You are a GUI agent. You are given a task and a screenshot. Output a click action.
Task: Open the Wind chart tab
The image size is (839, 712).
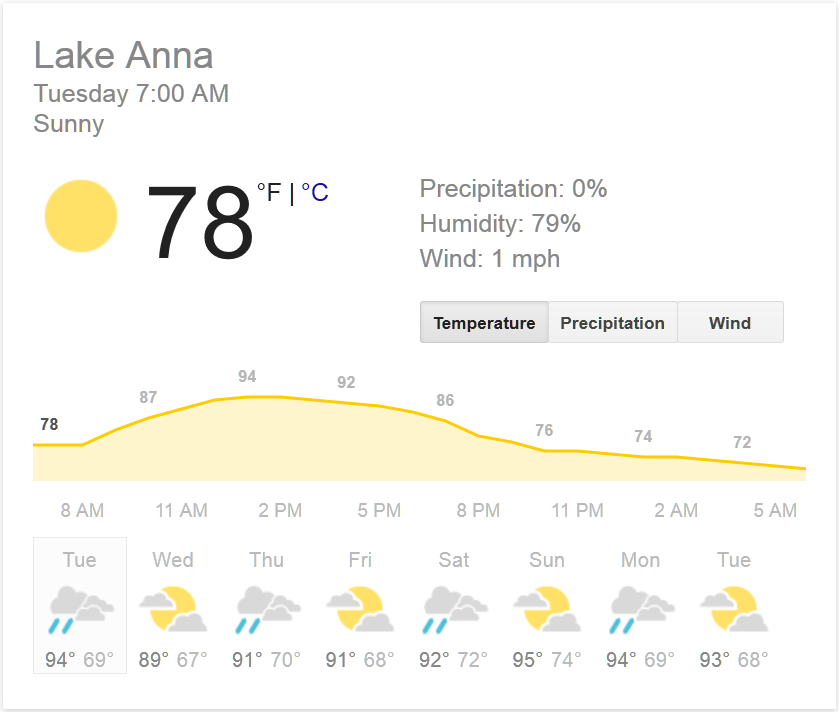[x=730, y=323]
